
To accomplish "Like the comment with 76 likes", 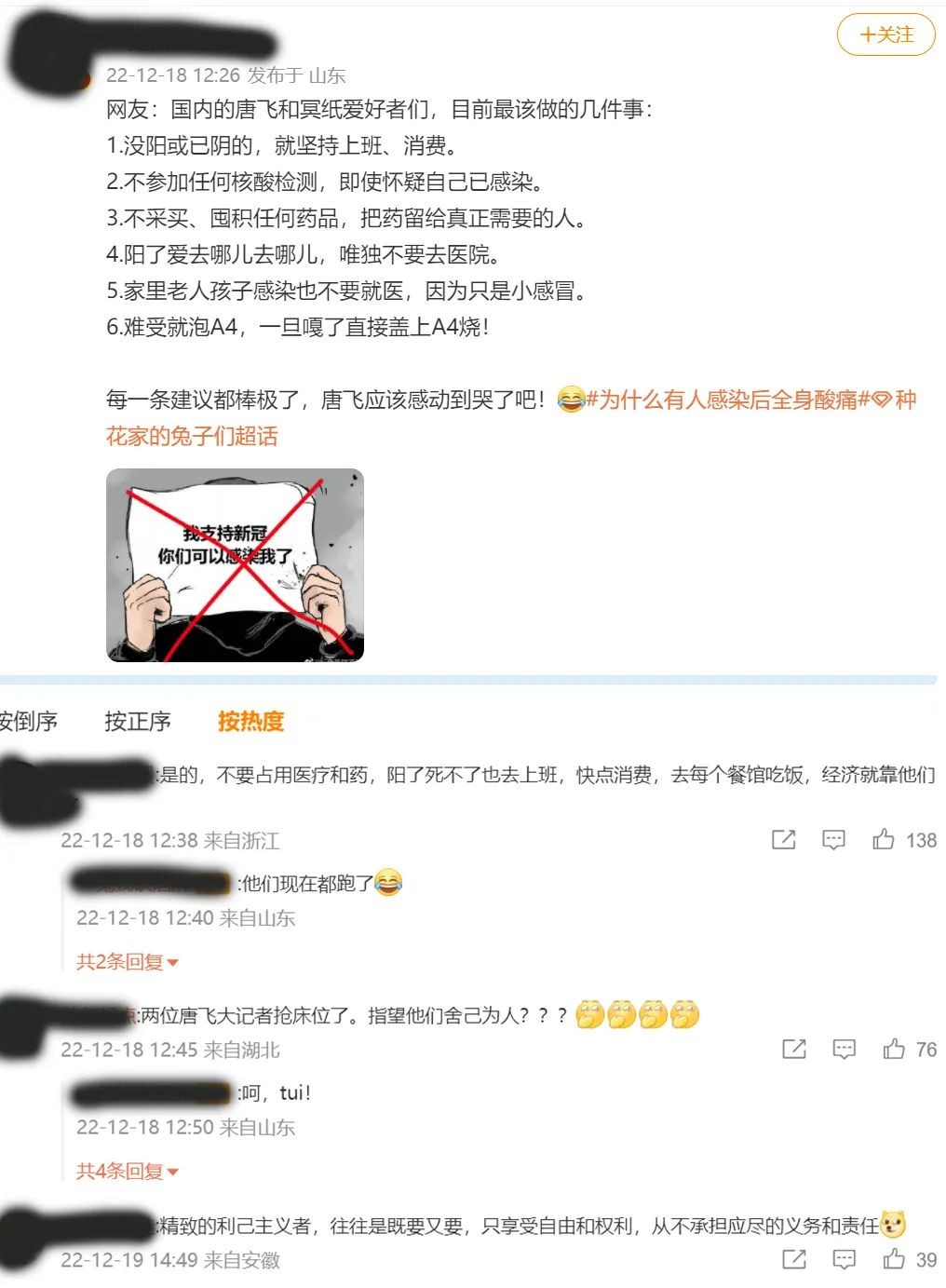I will click(894, 1050).
